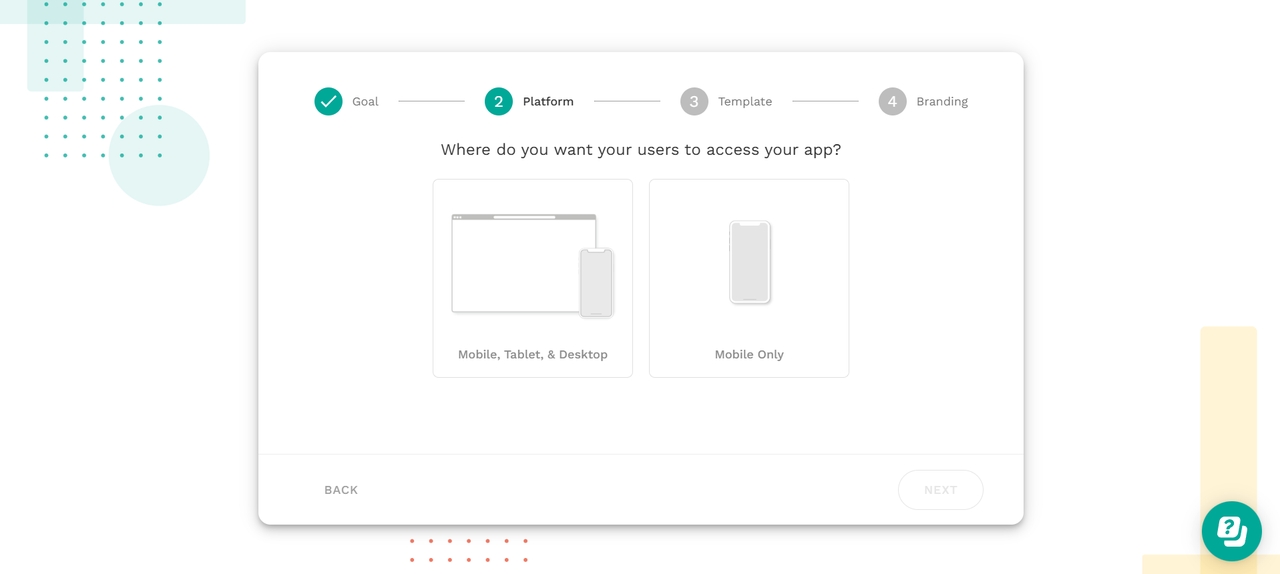The height and width of the screenshot is (574, 1280).
Task: Click the question "Where do you want your users"
Action: click(641, 150)
